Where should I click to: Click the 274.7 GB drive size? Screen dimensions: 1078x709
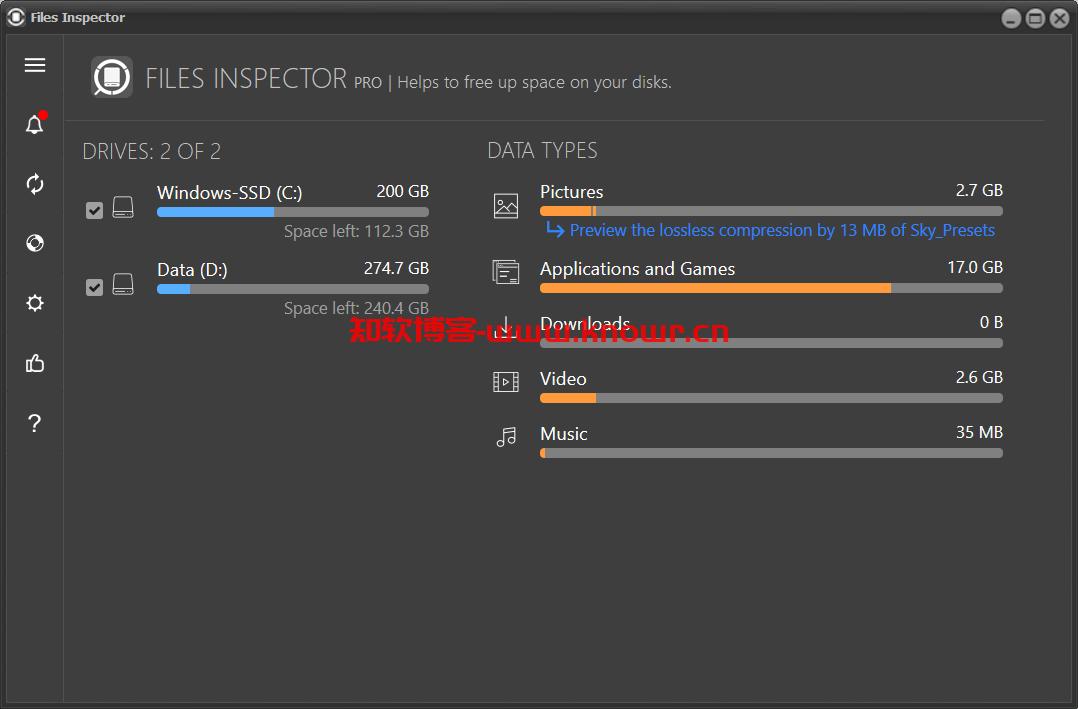(x=397, y=268)
